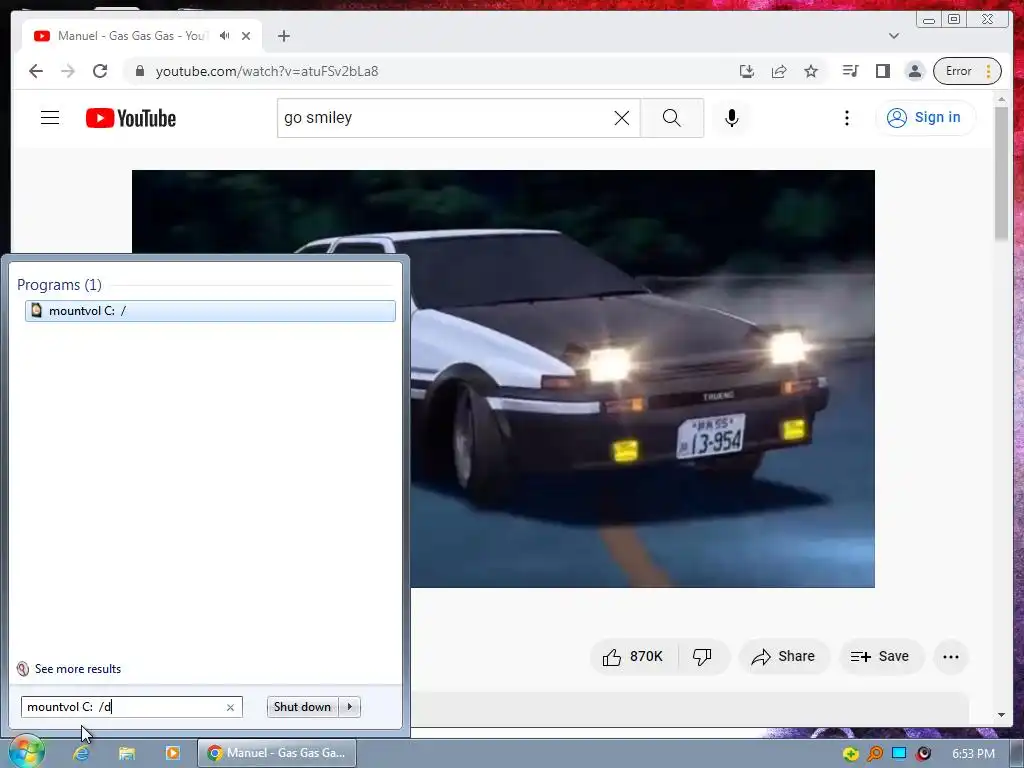Open the media controls icon
This screenshot has width=1024, height=768.
pos(850,71)
